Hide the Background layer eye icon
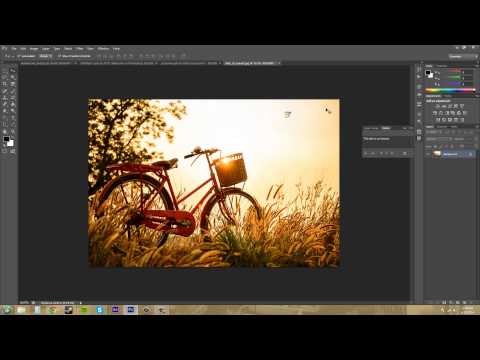This screenshot has width=480, height=360. click(428, 154)
